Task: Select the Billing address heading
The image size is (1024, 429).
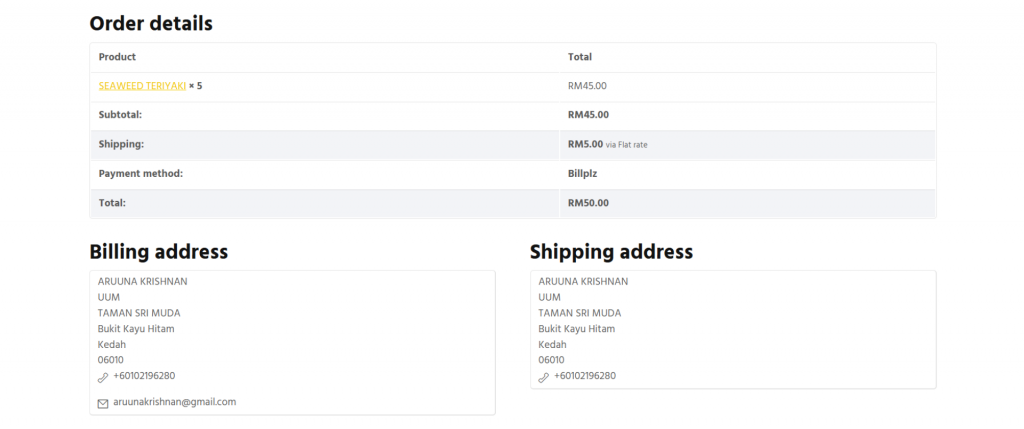Action: pyautogui.click(x=159, y=251)
